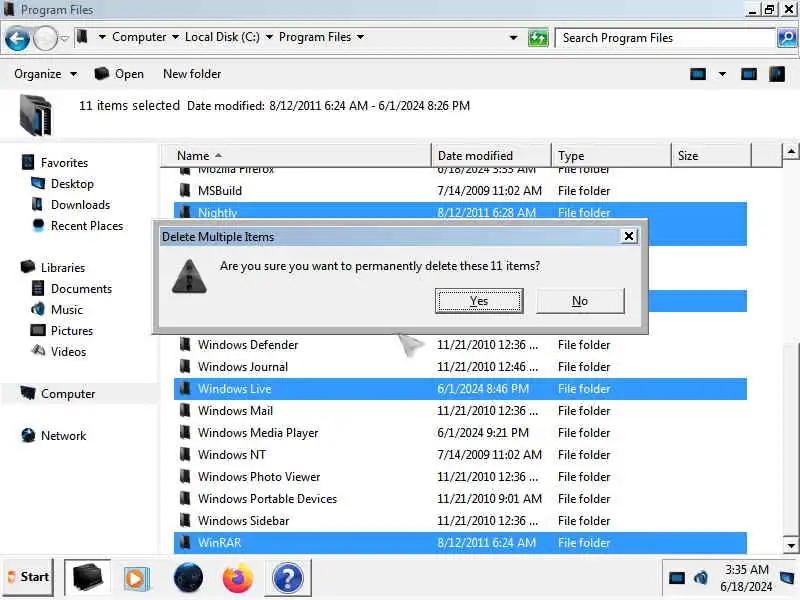Cancel deletion with the No button
This screenshot has width=800, height=600.
pos(580,301)
